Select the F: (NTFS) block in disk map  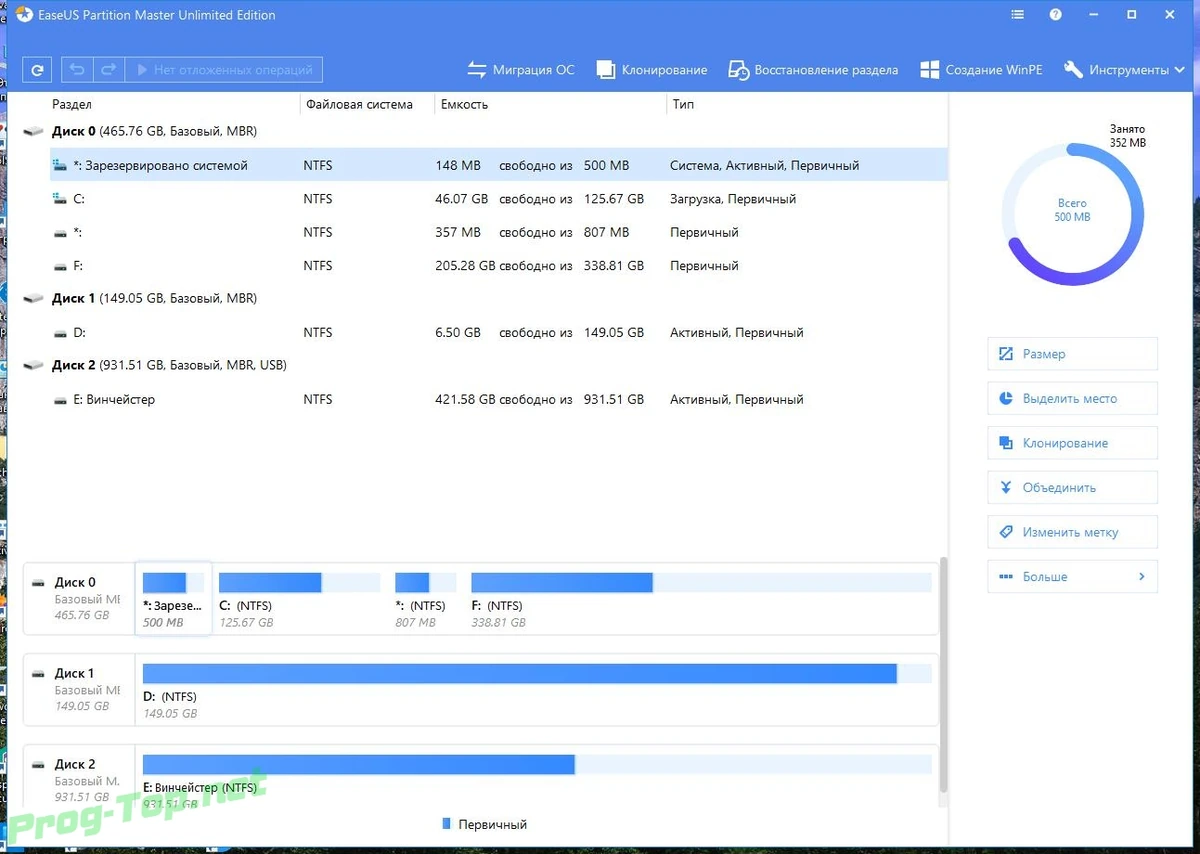(701, 598)
